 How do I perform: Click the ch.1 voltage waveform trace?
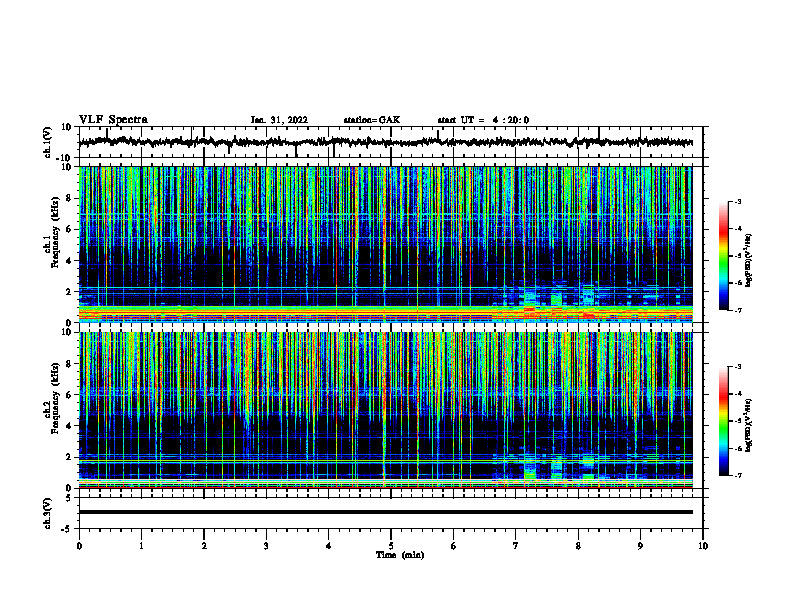386,142
